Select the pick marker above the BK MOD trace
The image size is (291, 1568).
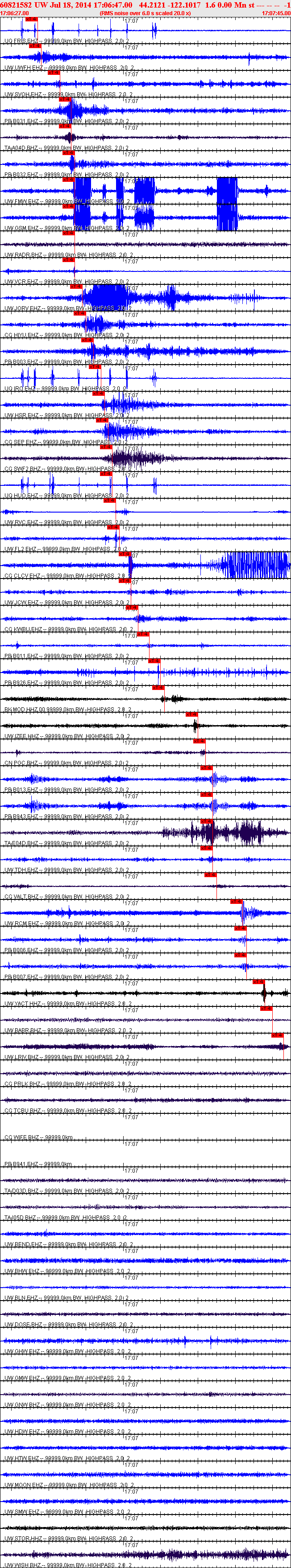click(x=158, y=688)
